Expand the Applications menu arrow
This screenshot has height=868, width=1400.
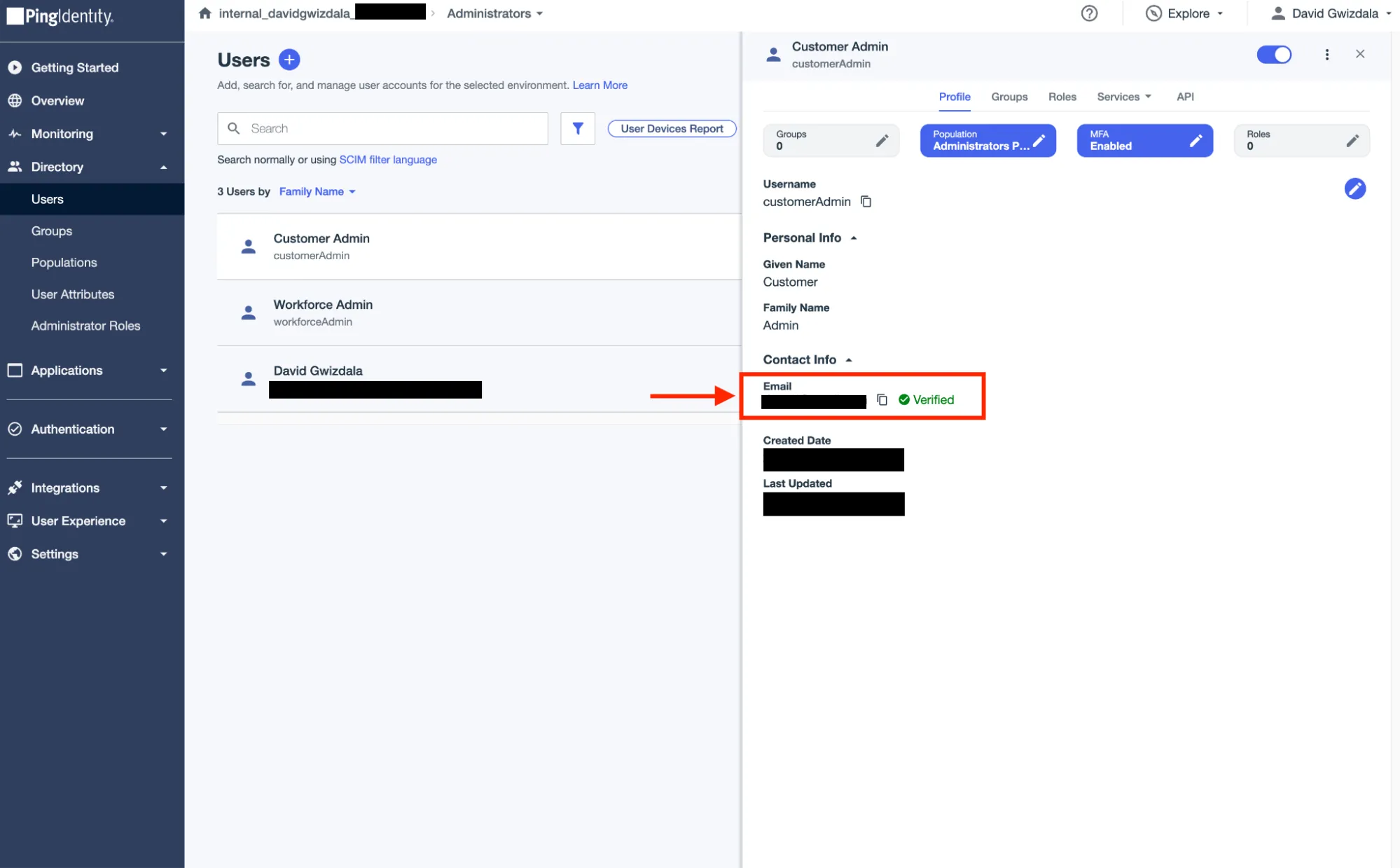[164, 371]
